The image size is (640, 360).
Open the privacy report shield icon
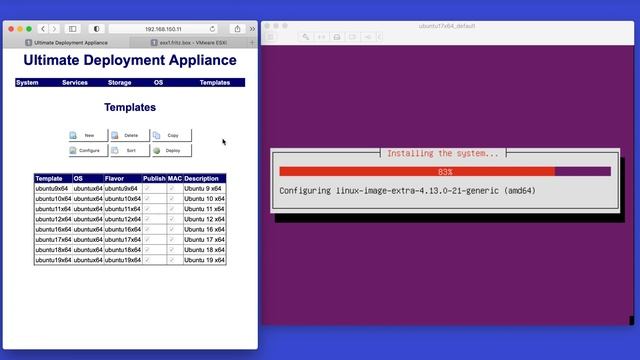[x=96, y=29]
